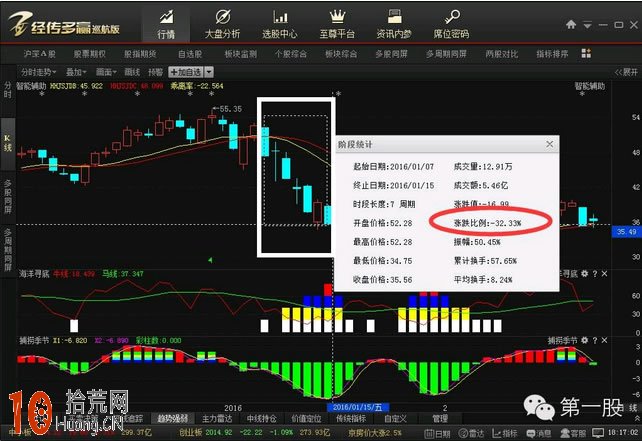Click the colored grid layout icon

[x=586, y=53]
